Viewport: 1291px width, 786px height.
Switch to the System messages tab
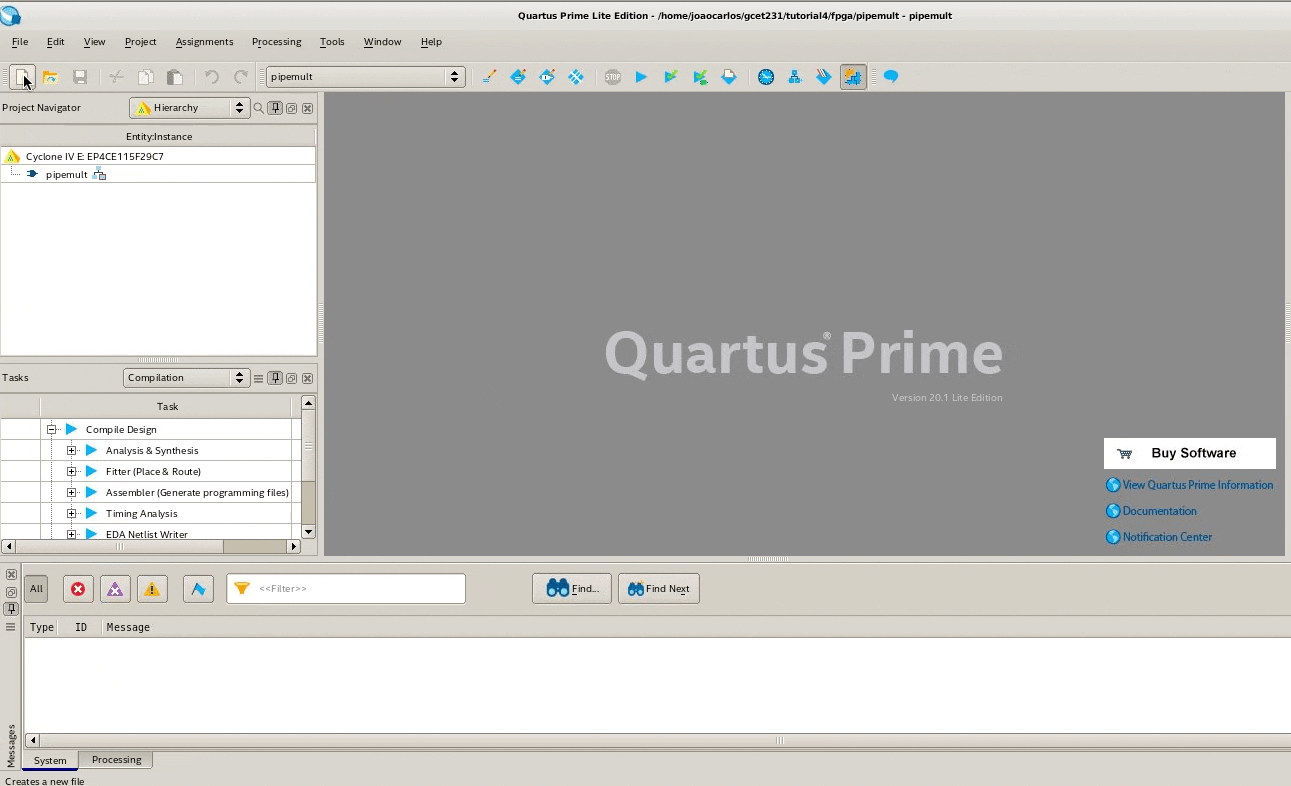tap(50, 761)
